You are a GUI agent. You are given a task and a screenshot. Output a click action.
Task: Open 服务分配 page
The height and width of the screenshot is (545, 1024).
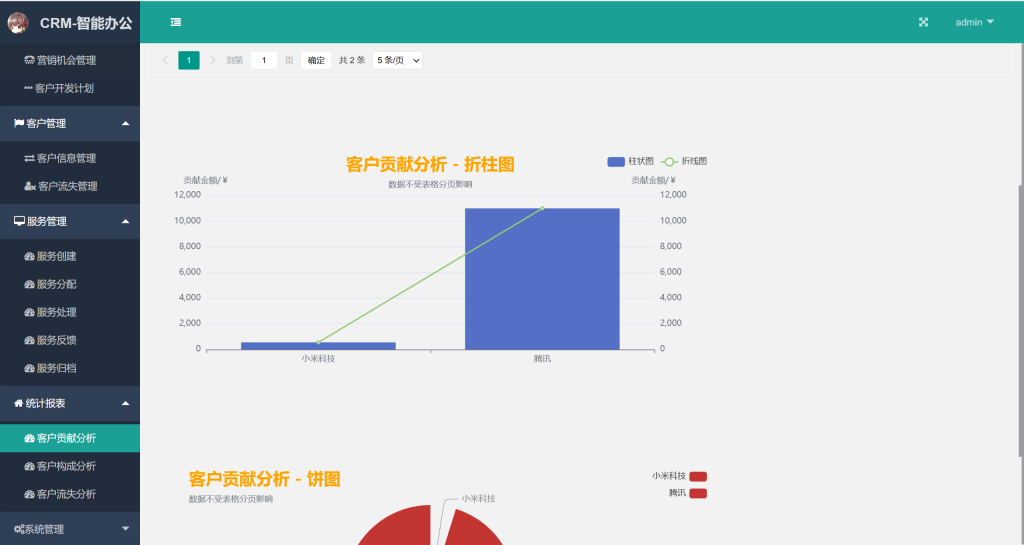pyautogui.click(x=70, y=284)
